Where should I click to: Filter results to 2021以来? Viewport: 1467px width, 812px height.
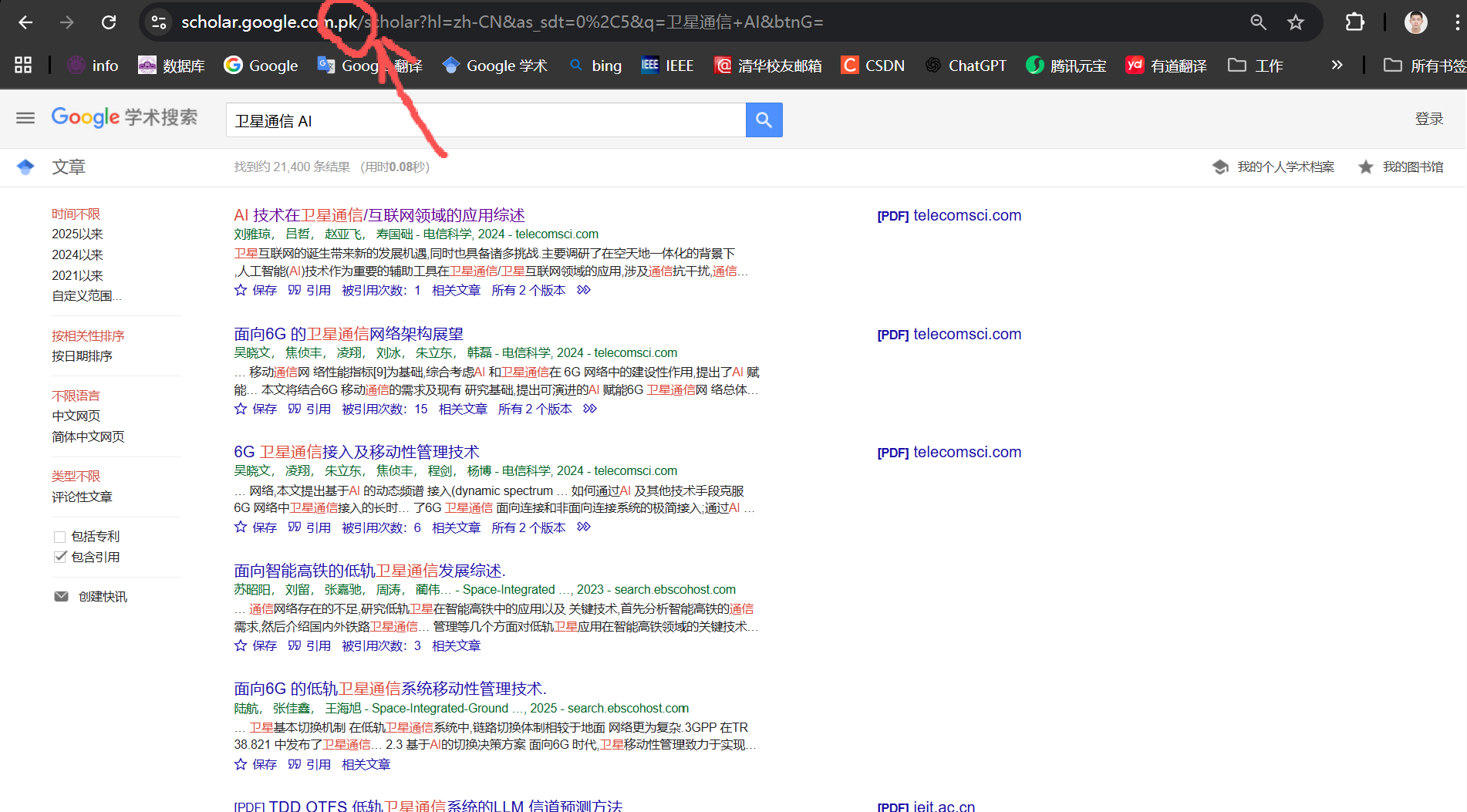77,275
